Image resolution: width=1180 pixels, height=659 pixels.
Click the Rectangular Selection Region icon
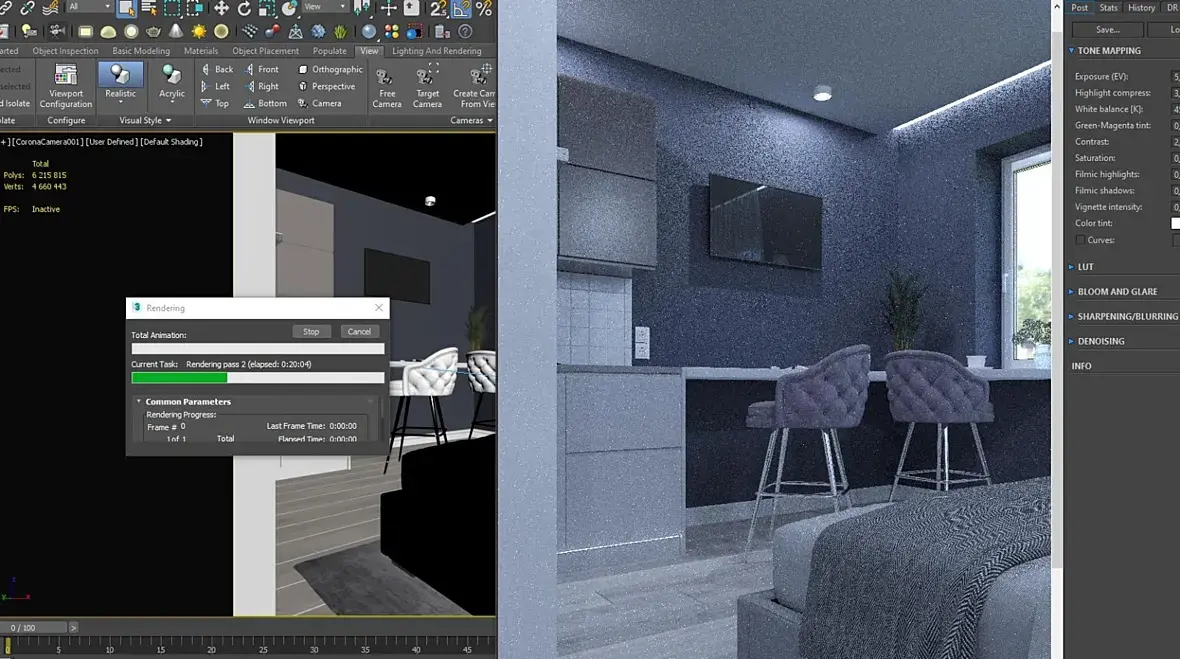click(x=172, y=8)
